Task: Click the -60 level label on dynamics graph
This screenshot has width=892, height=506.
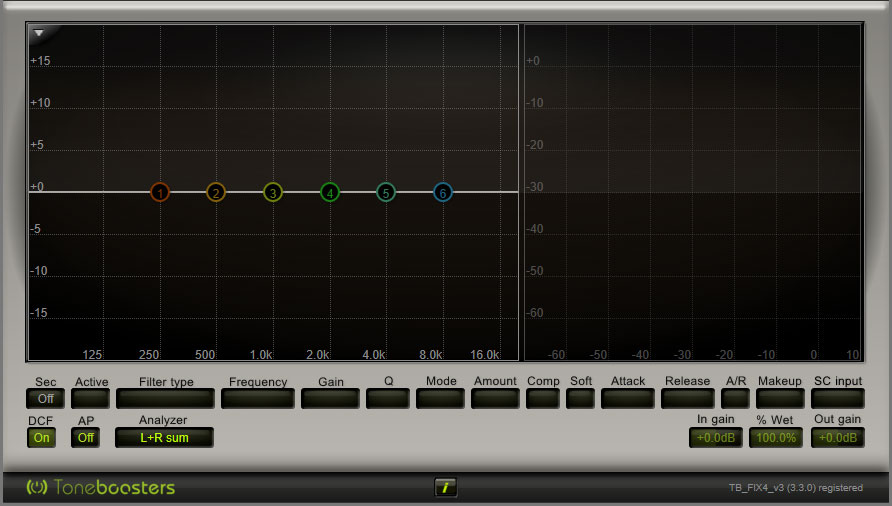Action: (x=534, y=313)
